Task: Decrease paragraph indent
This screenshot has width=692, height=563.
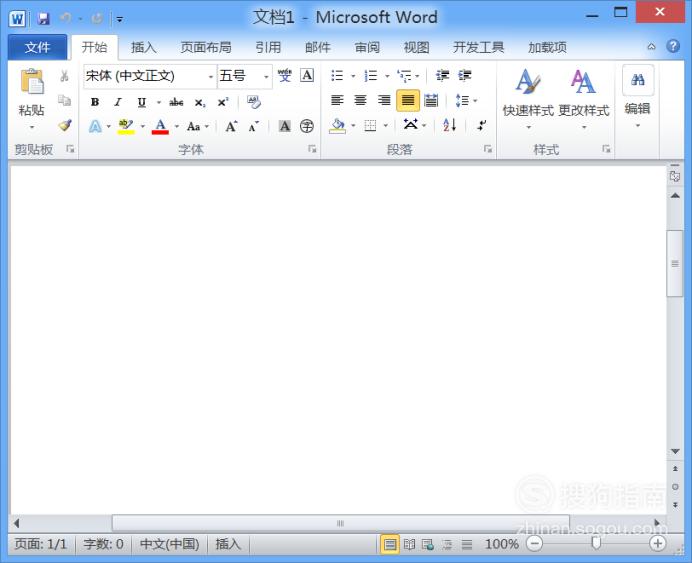Action: [442, 76]
